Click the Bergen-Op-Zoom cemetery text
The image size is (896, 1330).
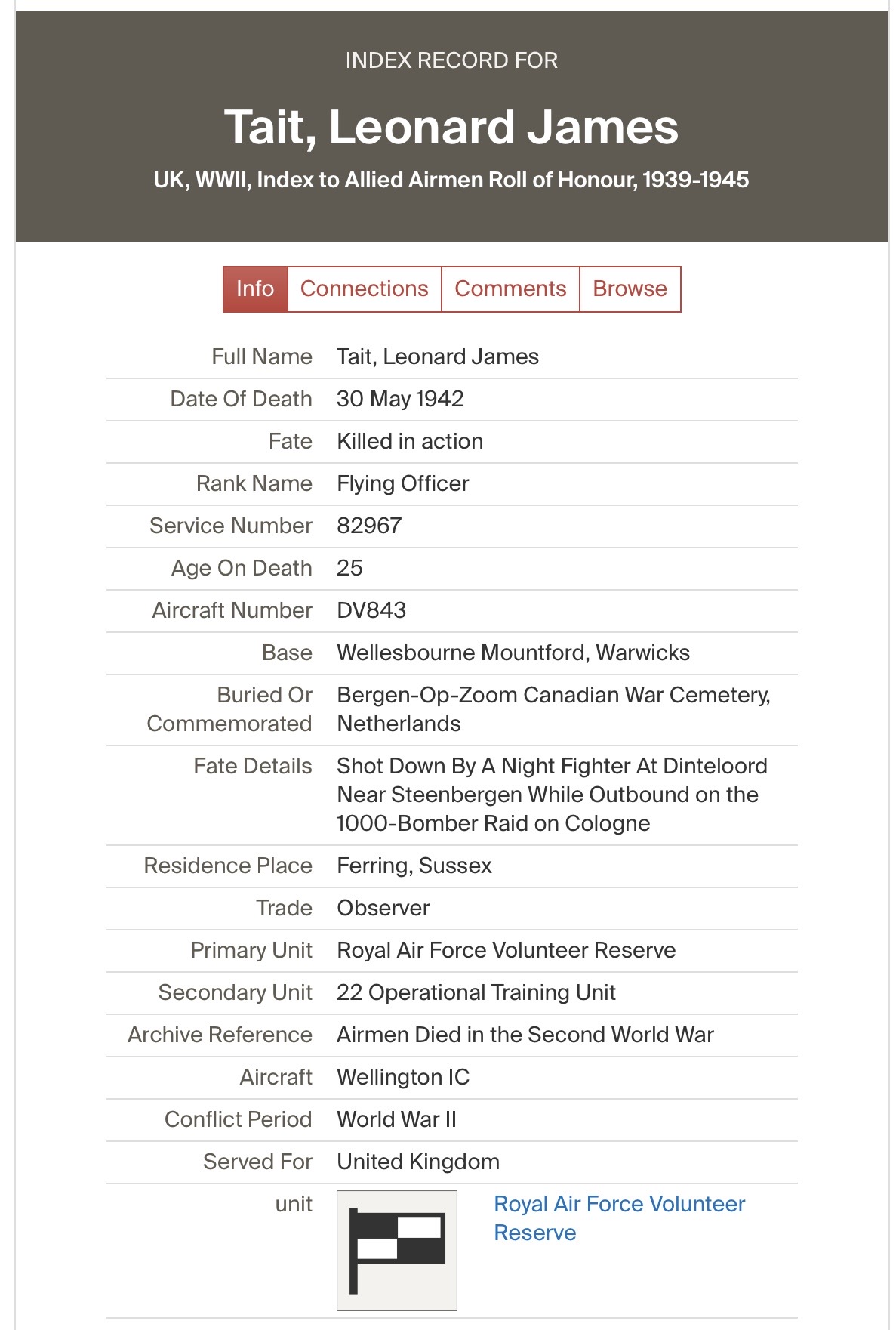click(x=553, y=708)
